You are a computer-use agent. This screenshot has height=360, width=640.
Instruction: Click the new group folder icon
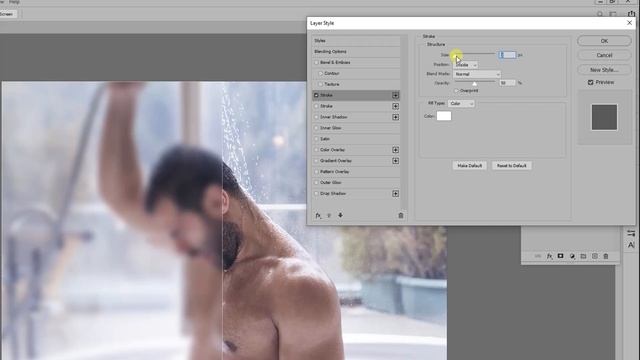point(583,256)
